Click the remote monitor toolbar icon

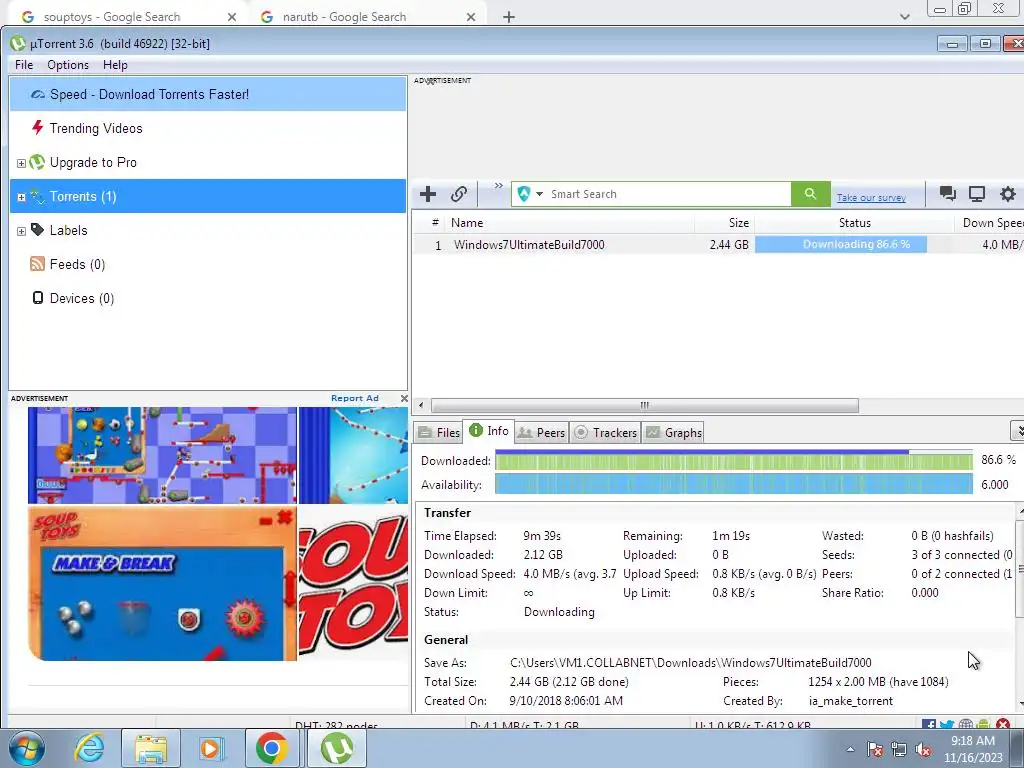(977, 193)
